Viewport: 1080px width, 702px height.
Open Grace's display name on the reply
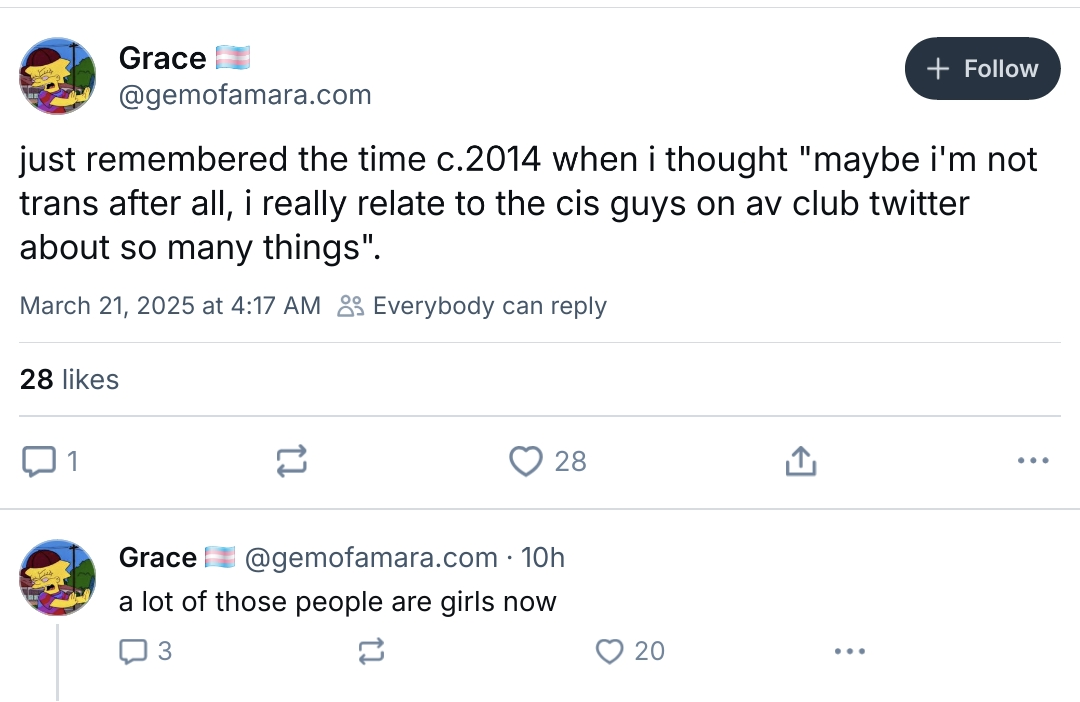158,558
